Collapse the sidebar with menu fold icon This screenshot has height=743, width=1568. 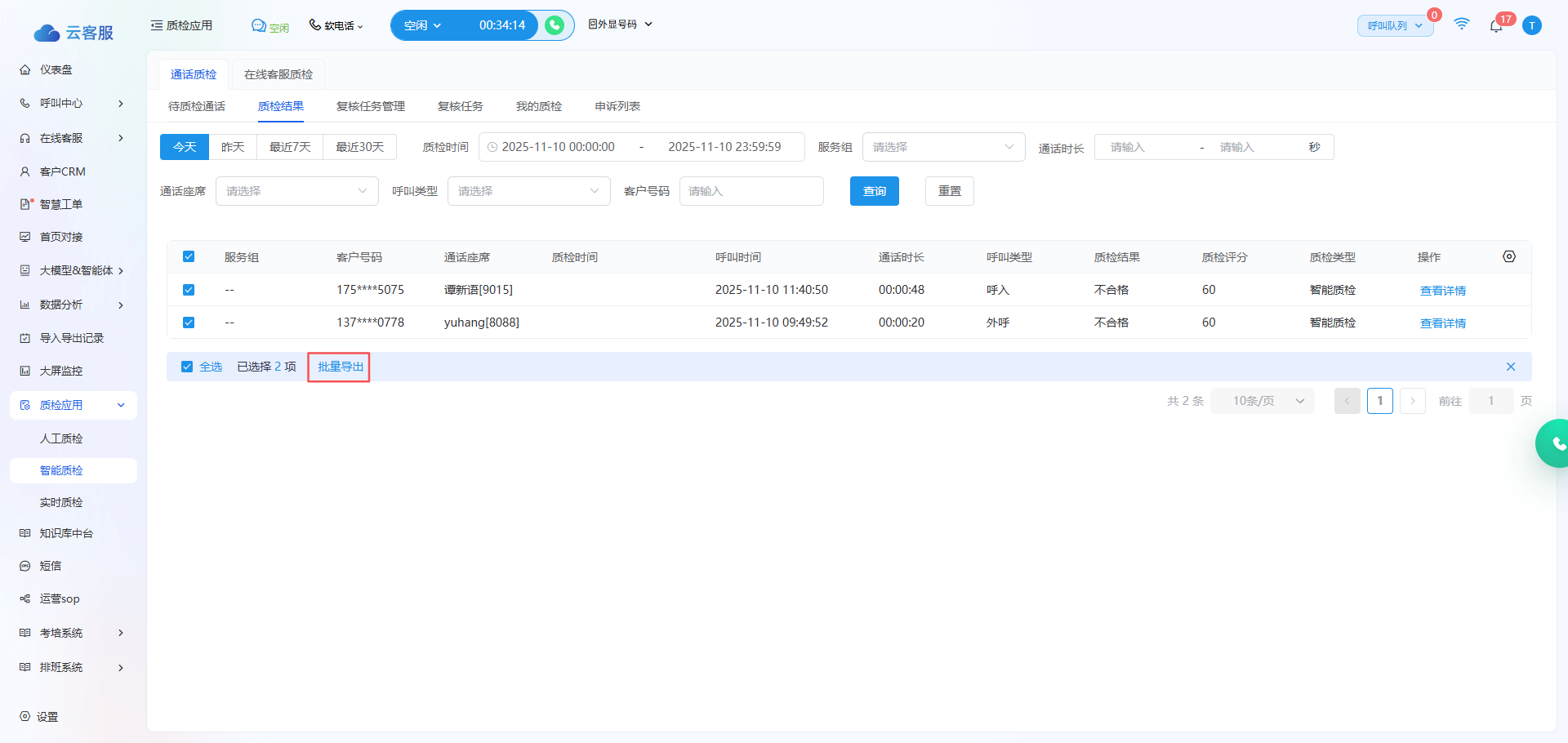pos(157,25)
